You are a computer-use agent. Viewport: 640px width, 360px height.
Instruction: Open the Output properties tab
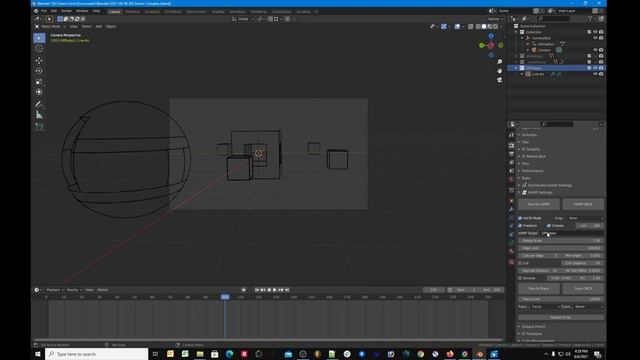point(511,154)
